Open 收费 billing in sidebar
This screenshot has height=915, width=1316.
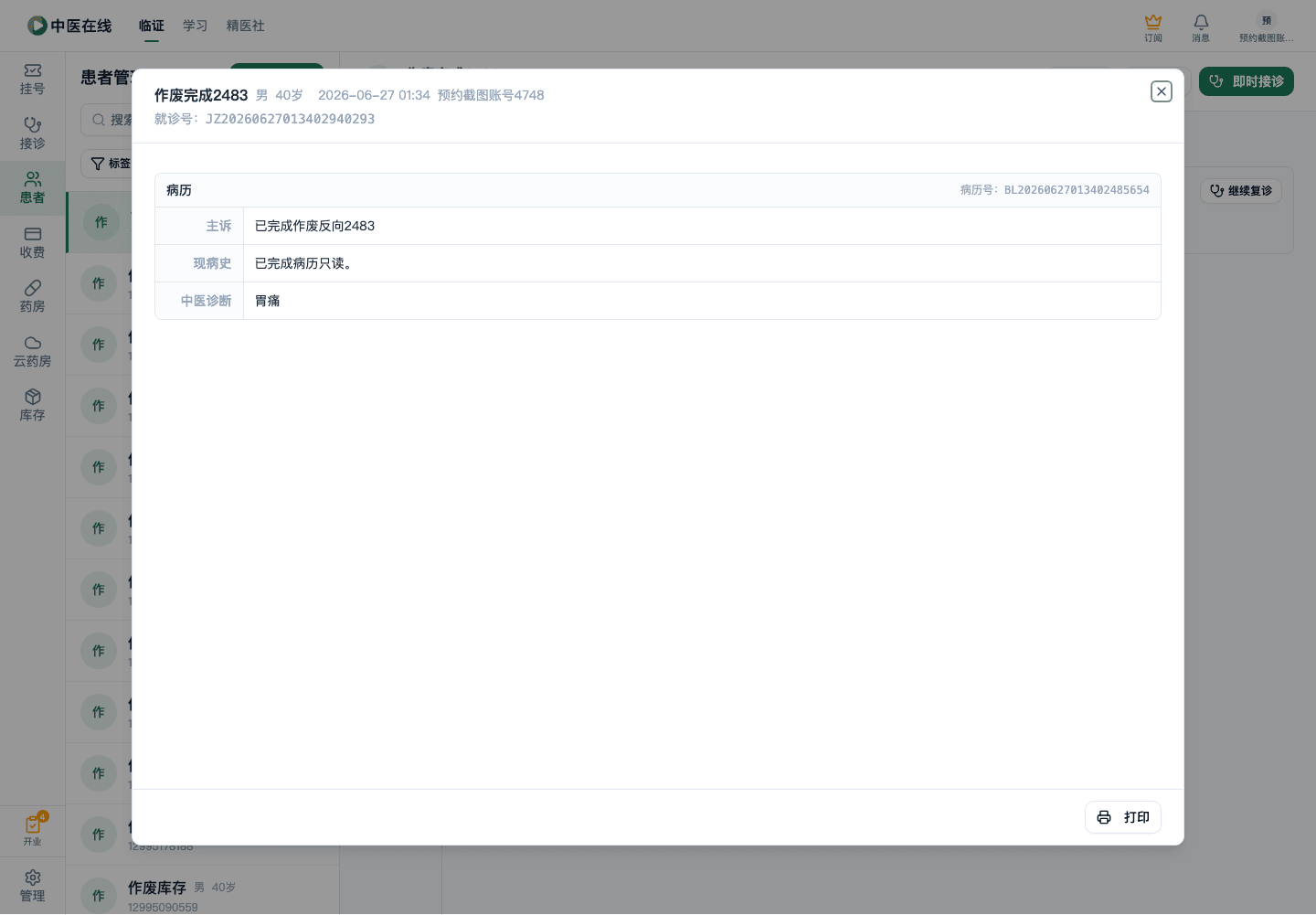(x=33, y=243)
